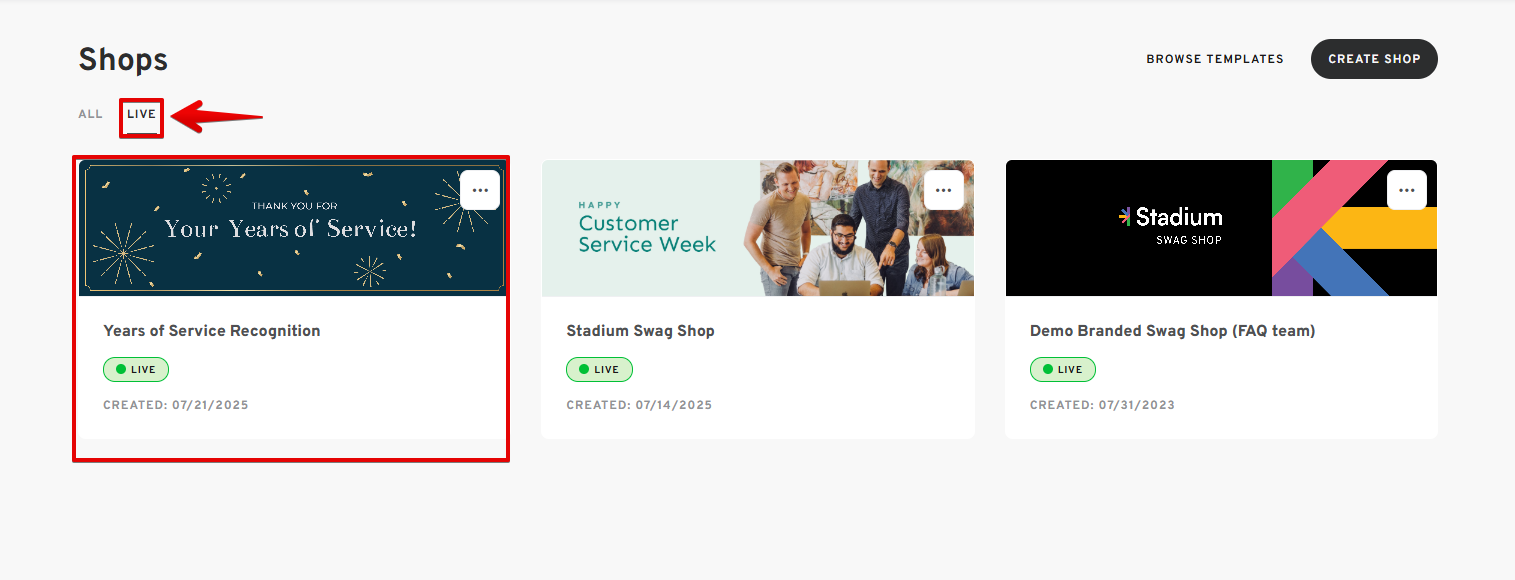
Task: Open the Years of Service Recognition title
Action: [x=212, y=331]
